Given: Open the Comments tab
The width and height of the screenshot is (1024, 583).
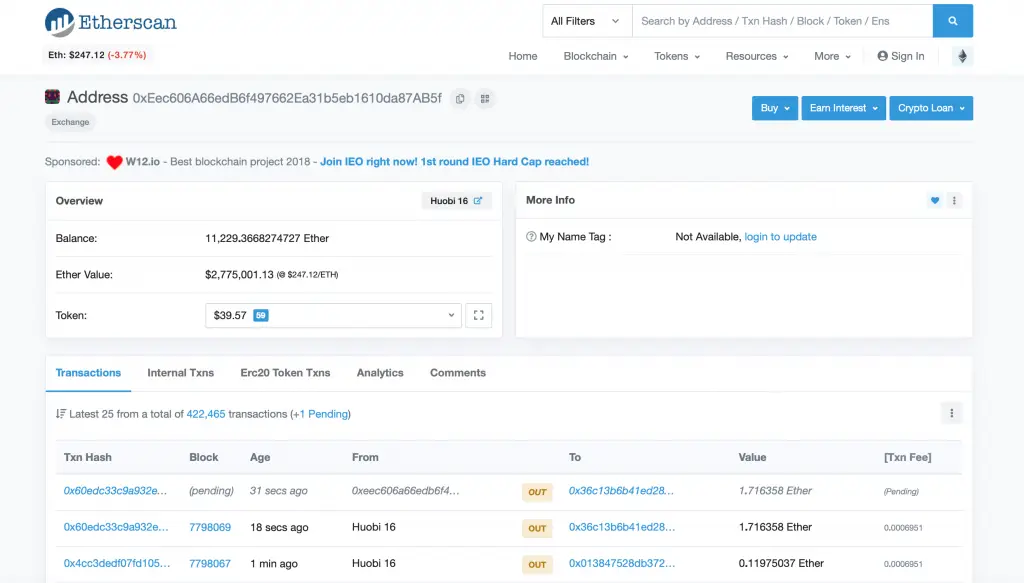Looking at the screenshot, I should pos(458,373).
